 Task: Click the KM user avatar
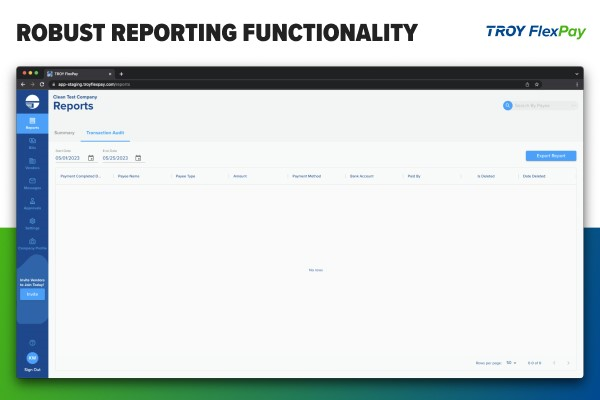(x=32, y=358)
